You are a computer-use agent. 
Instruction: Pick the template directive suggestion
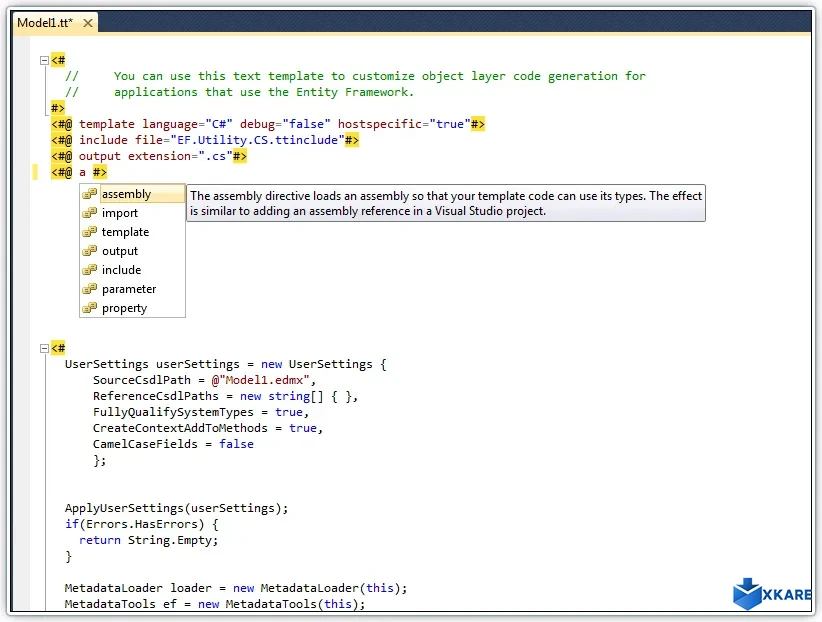[x=133, y=232]
